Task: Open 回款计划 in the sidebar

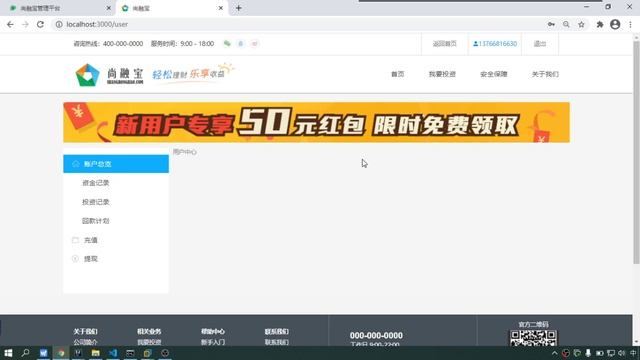Action: click(96, 221)
